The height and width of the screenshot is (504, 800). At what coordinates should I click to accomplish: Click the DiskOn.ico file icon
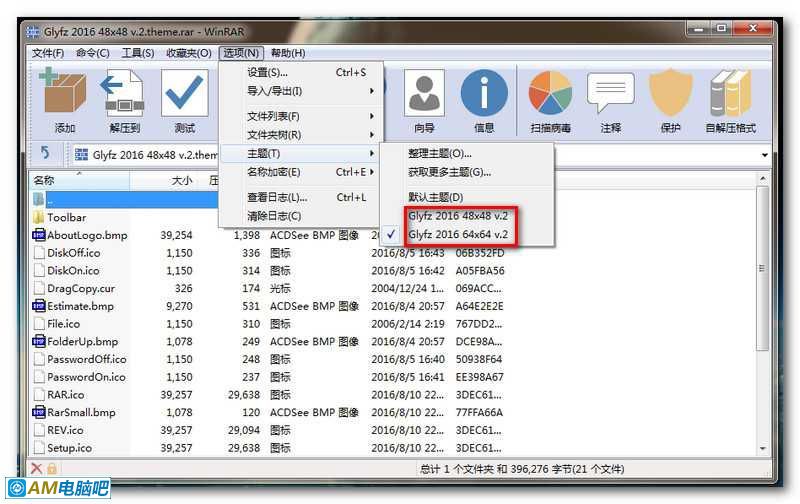point(39,271)
